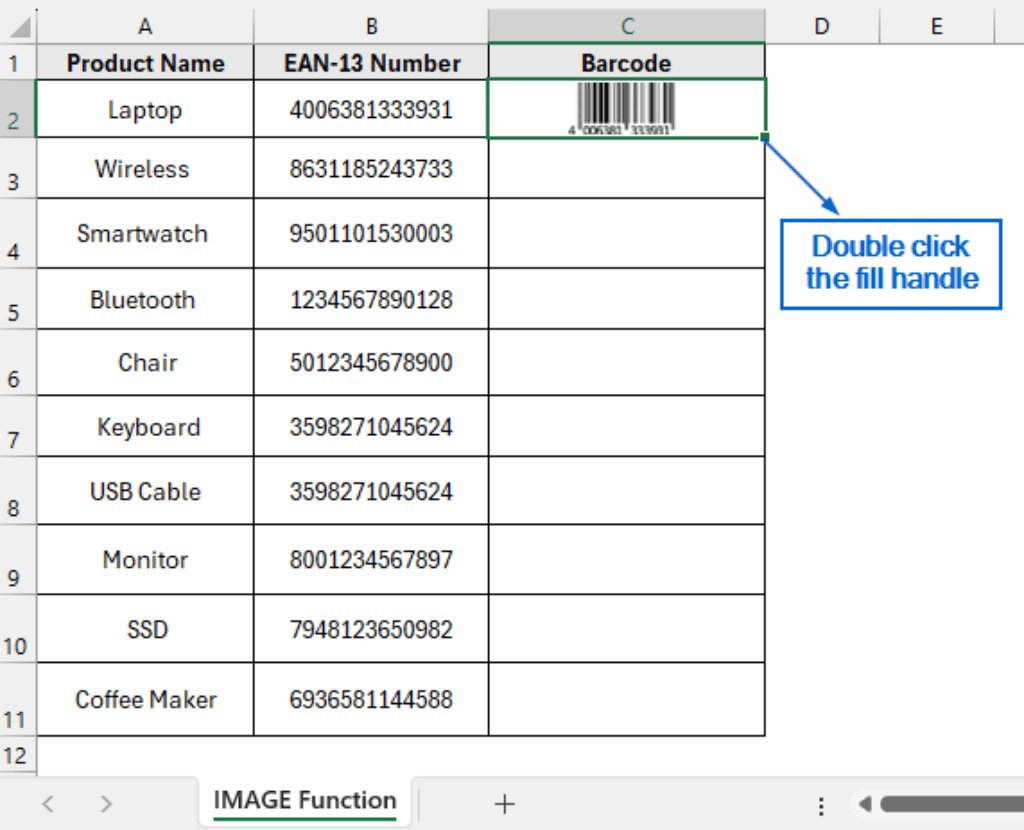Click the barcode image in the Barcode column

pos(626,107)
